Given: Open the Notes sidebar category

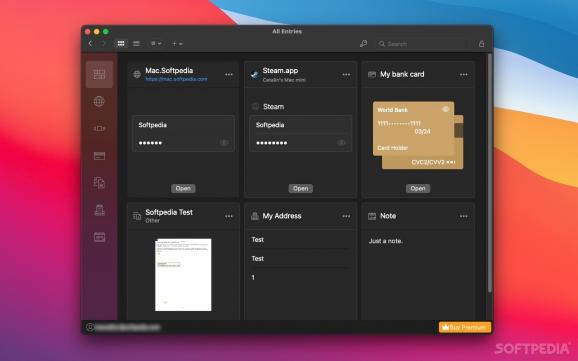Looking at the screenshot, I should [x=99, y=237].
